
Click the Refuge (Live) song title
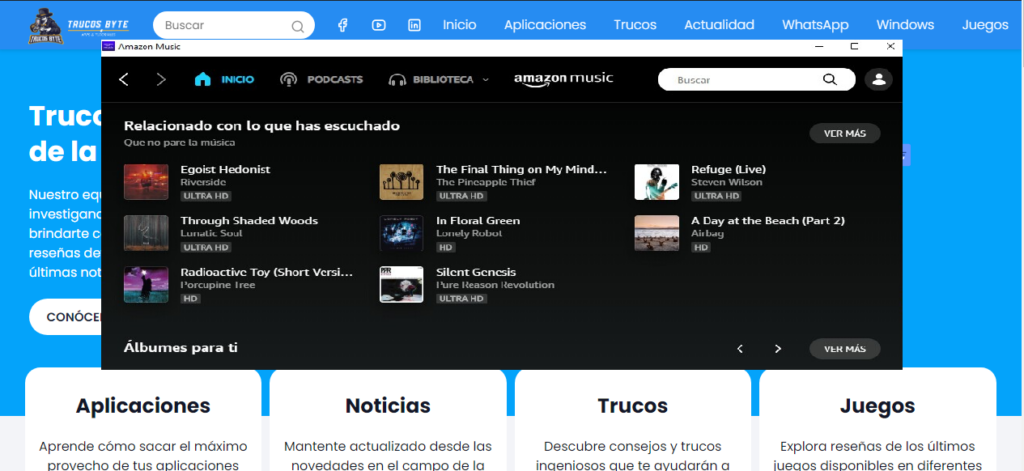pyautogui.click(x=729, y=169)
